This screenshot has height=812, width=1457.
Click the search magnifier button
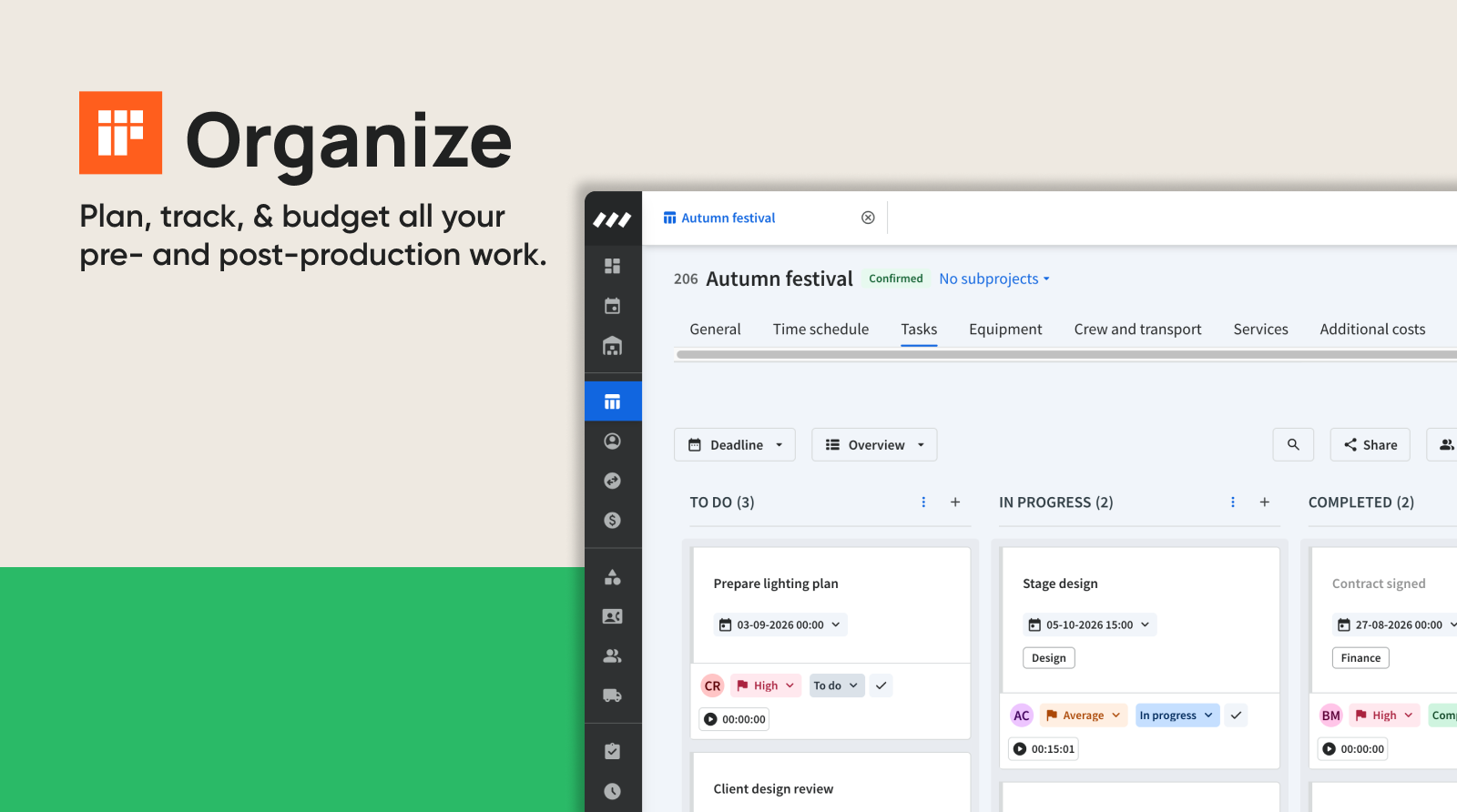1293,444
